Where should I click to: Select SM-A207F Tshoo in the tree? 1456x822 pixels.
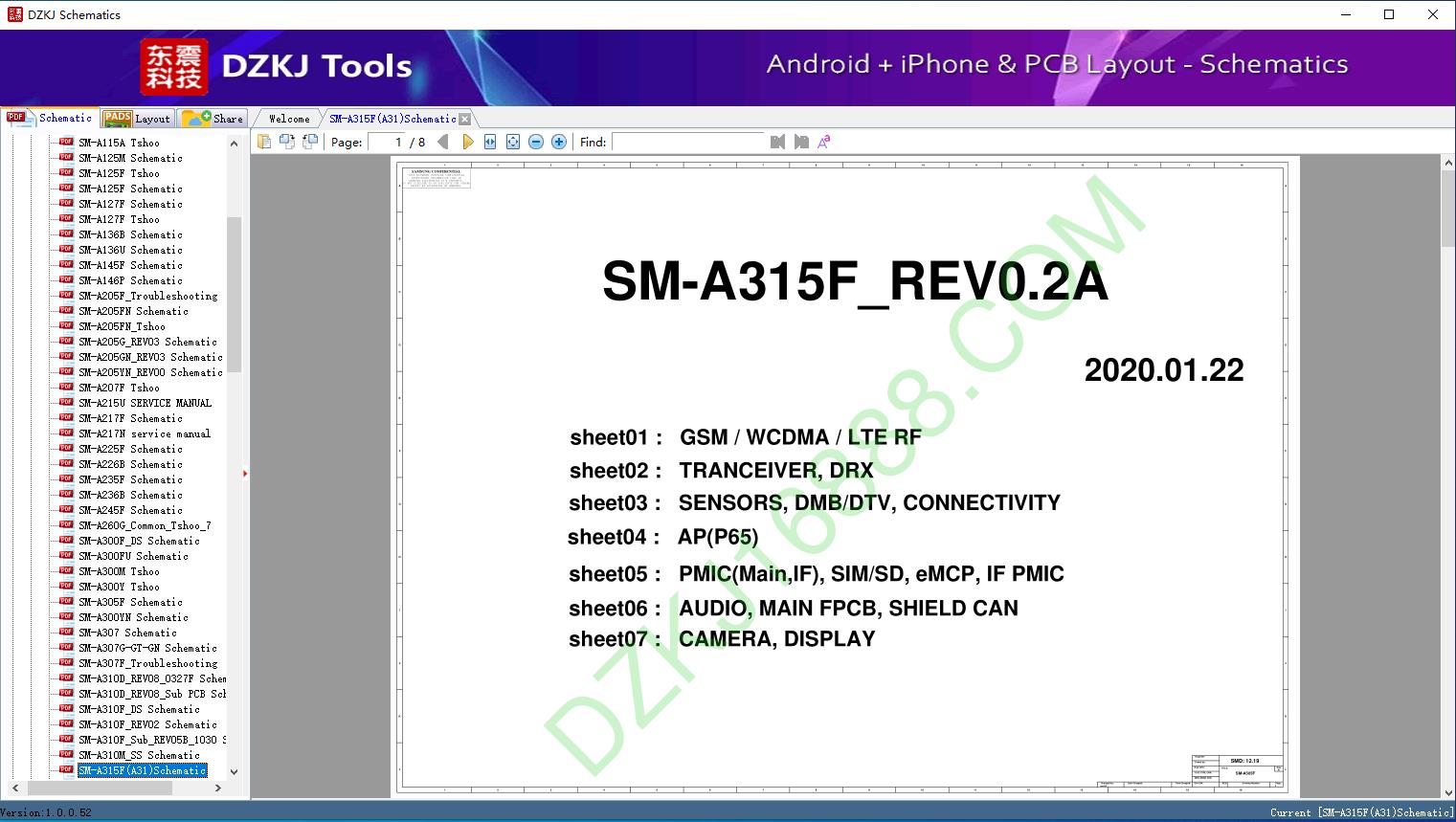click(119, 388)
